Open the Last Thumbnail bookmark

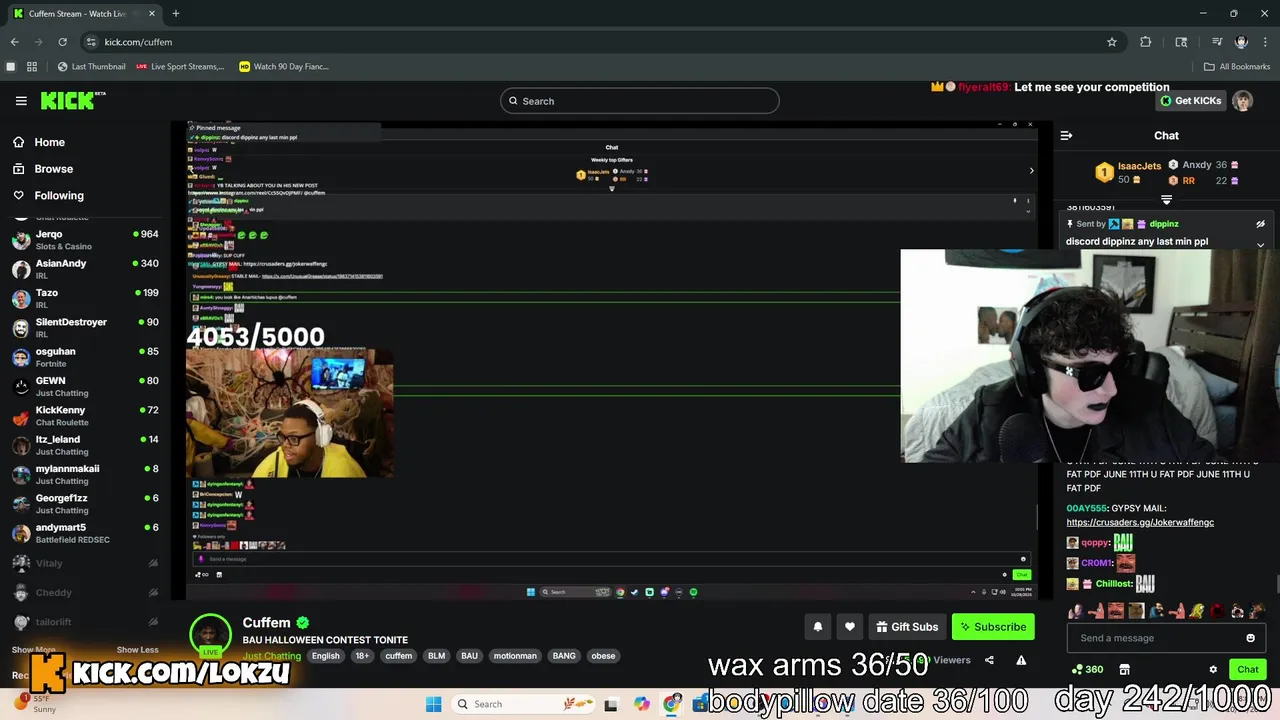click(91, 67)
